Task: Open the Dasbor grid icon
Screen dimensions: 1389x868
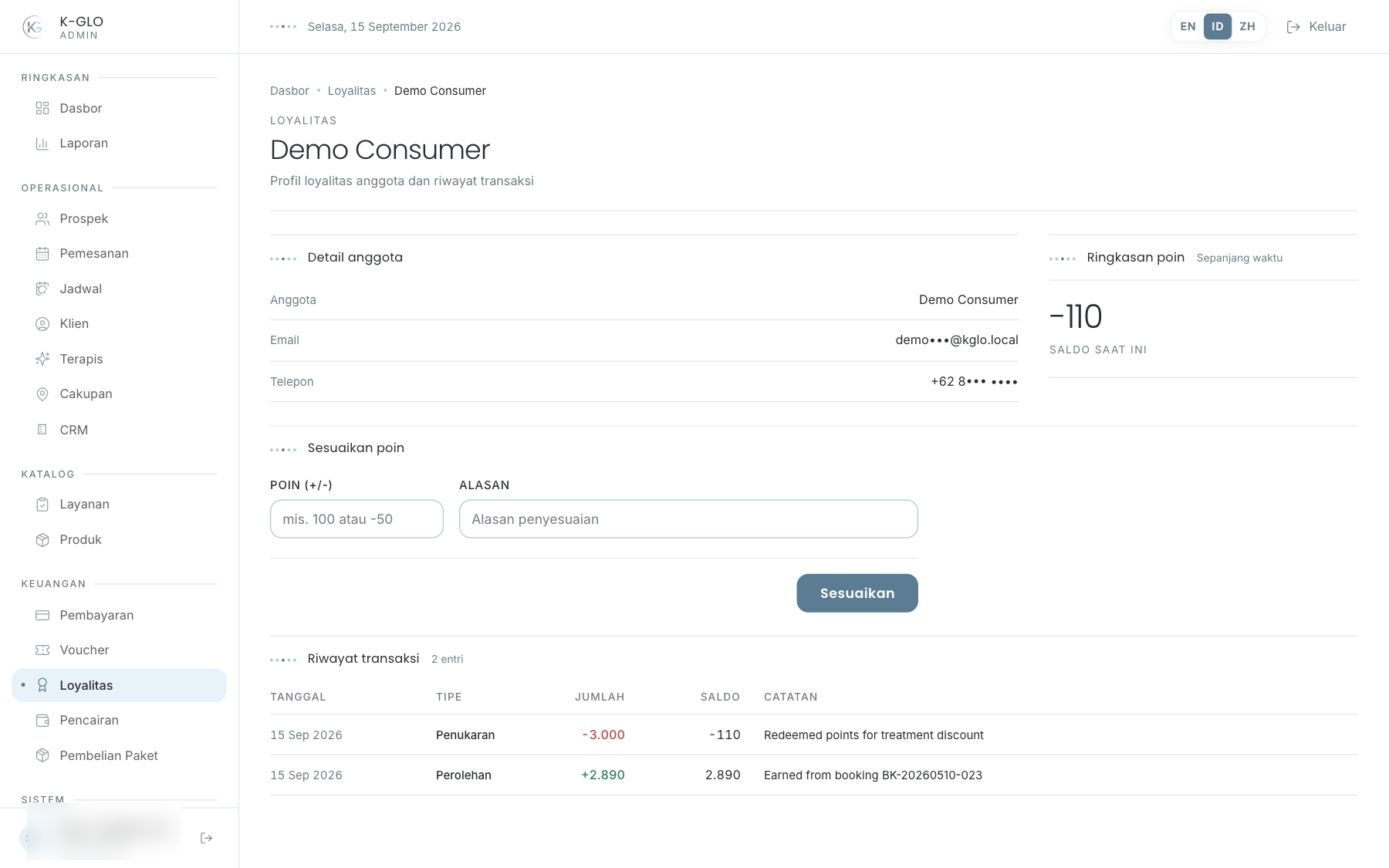Action: pyautogui.click(x=42, y=108)
